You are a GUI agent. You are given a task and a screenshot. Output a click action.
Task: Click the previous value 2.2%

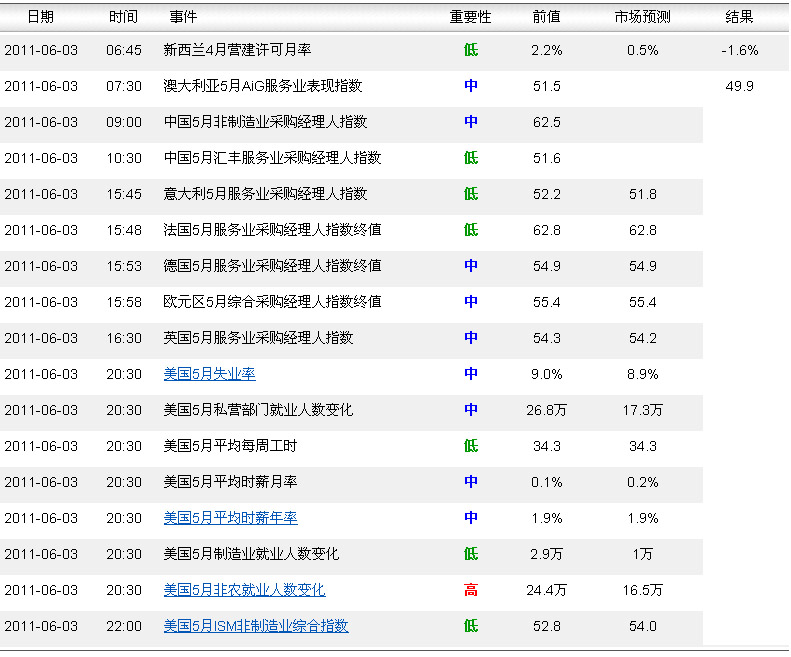pyautogui.click(x=547, y=50)
